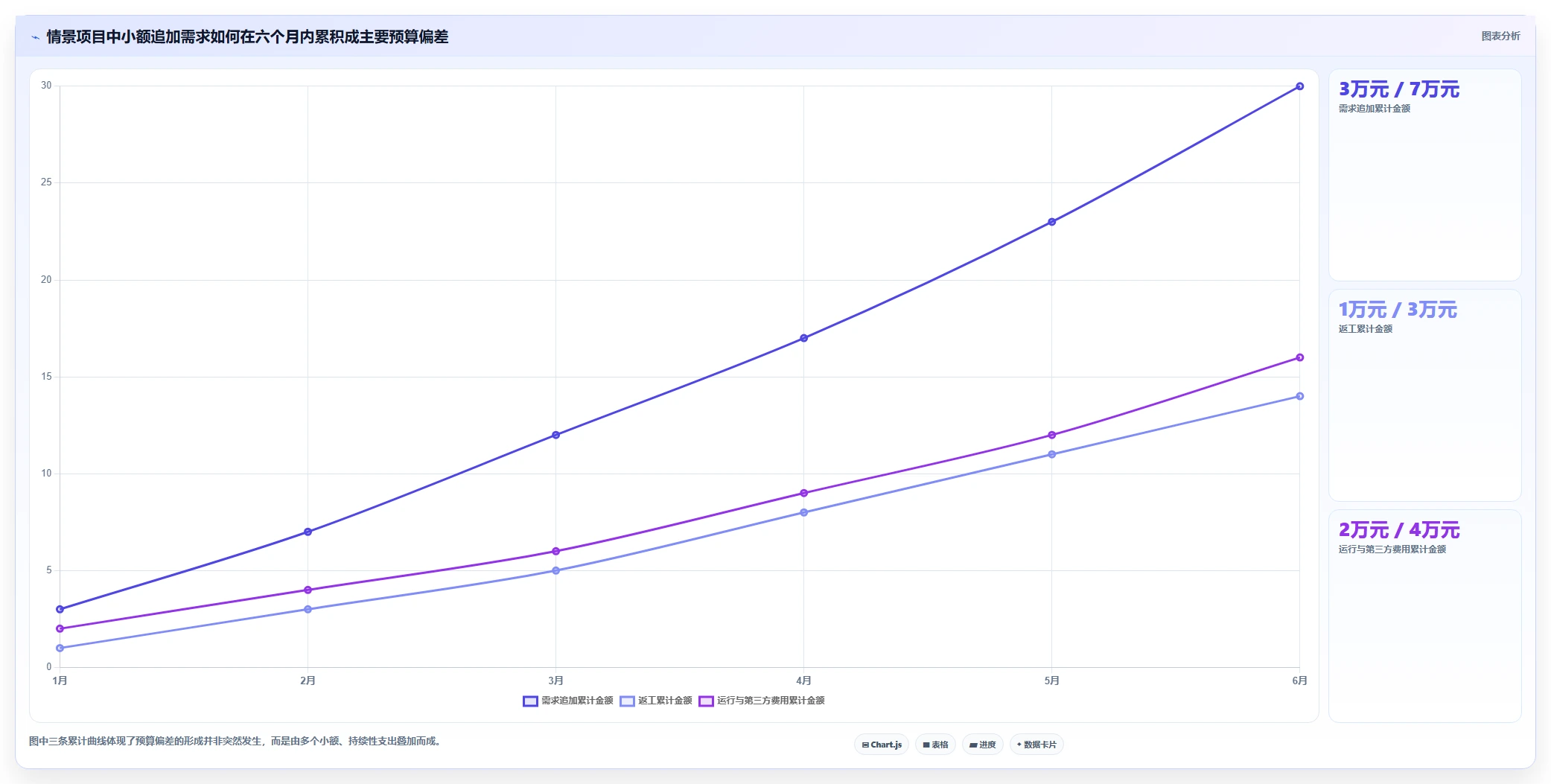
Task: Click the y-axis label 10
Action: (46, 474)
